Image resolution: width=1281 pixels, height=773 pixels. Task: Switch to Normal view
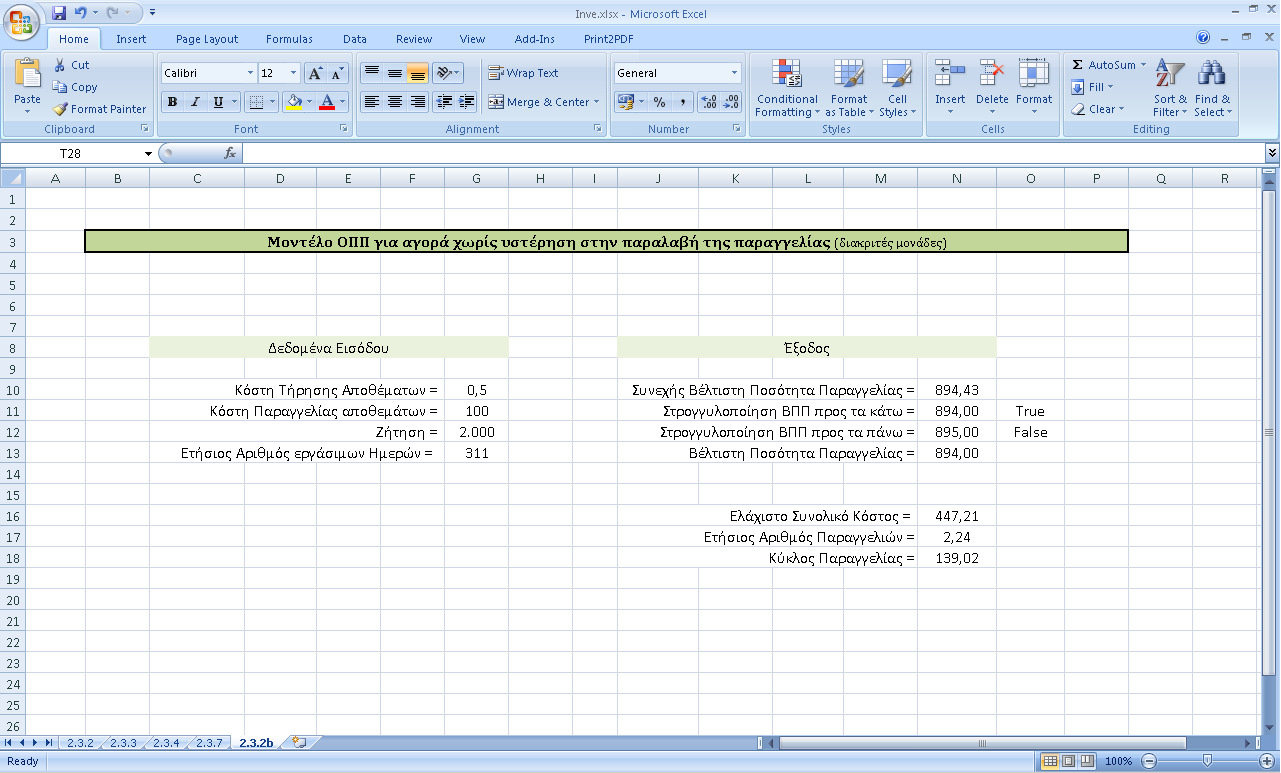[x=1050, y=761]
